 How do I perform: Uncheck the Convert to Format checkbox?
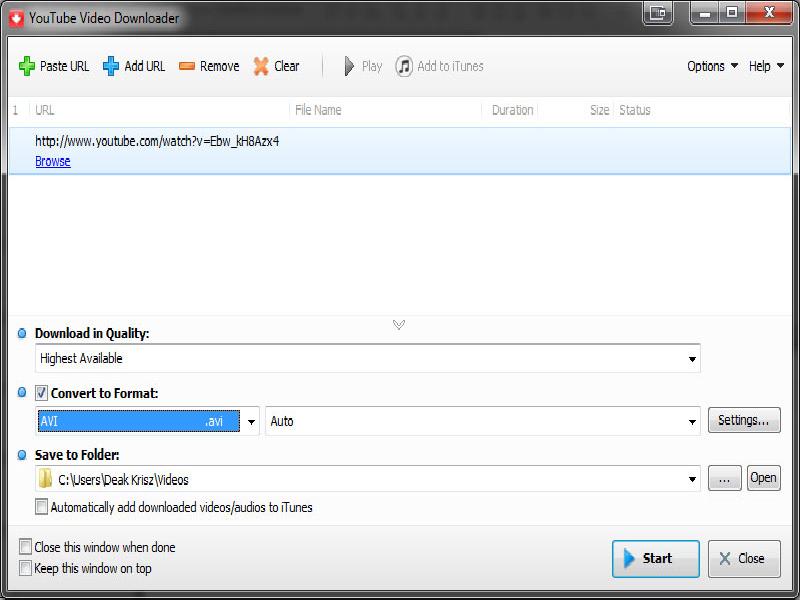point(41,393)
